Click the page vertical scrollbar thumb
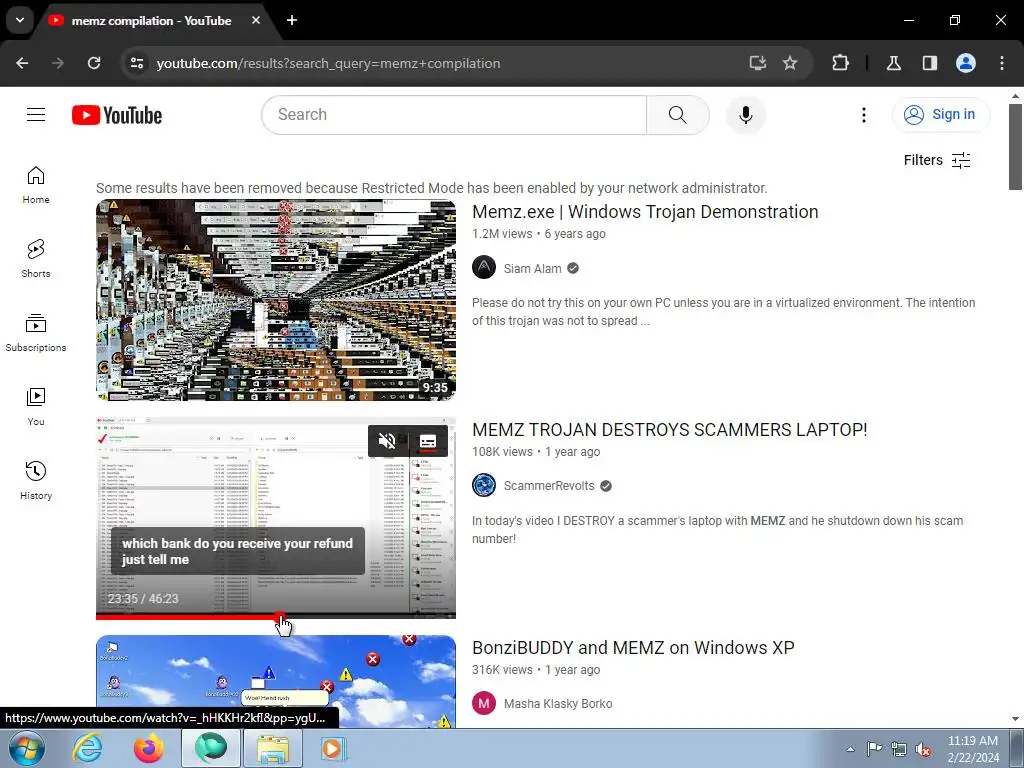Viewport: 1024px width, 768px height. coord(1015,147)
